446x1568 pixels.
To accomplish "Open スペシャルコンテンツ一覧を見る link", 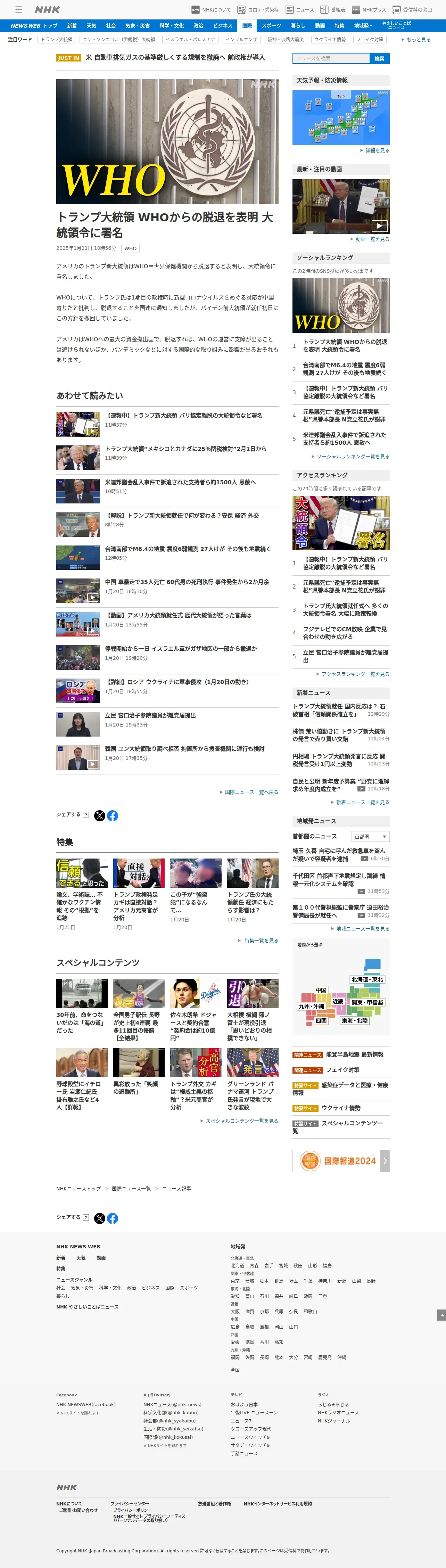I will point(239,1120).
